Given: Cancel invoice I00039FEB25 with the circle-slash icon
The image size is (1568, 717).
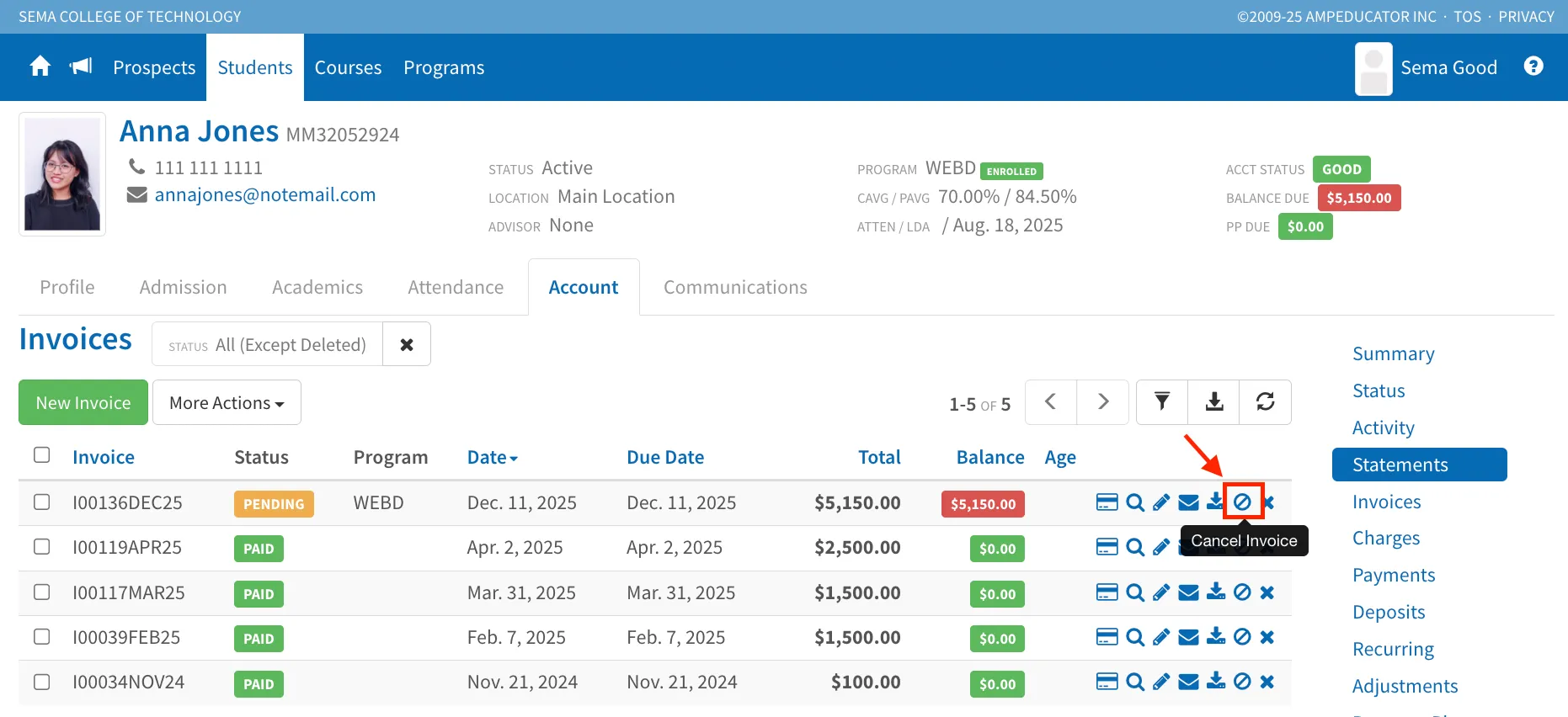Looking at the screenshot, I should click(x=1242, y=638).
